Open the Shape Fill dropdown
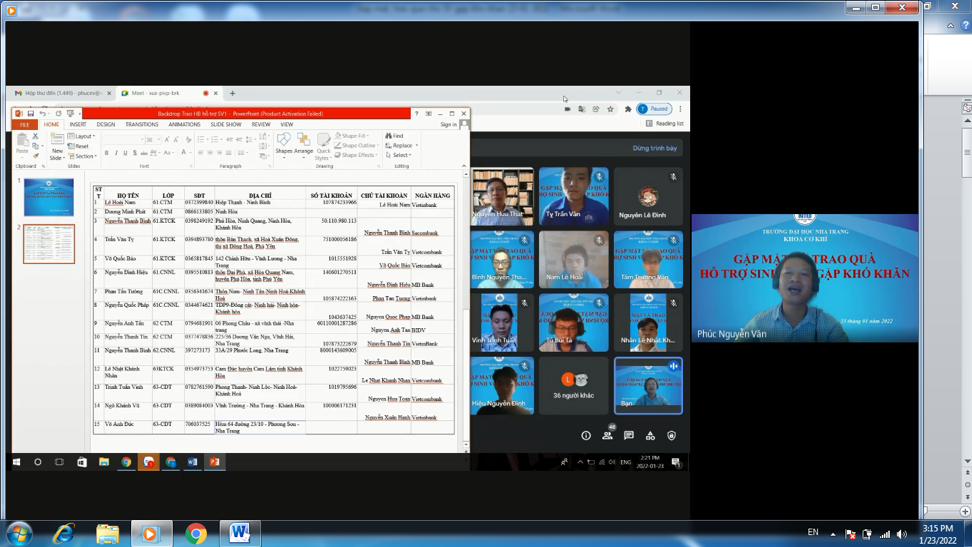This screenshot has height=547, width=972. pos(353,136)
